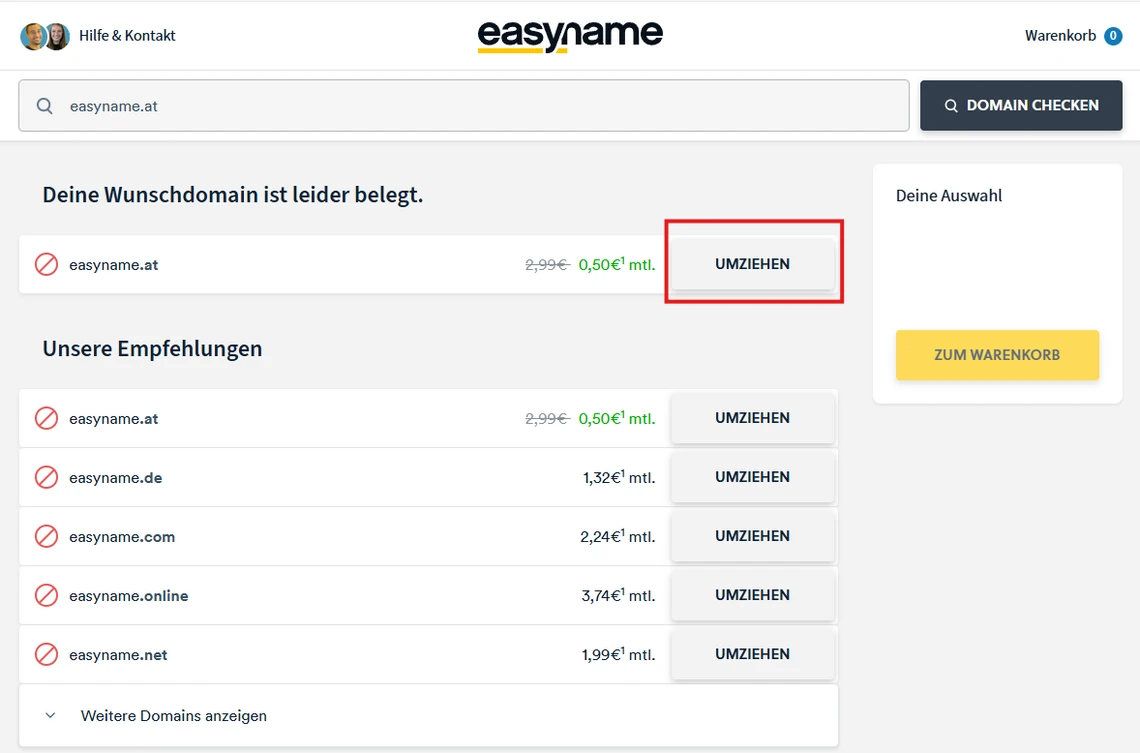Click the unavailable icon next to easyname.online

46,595
